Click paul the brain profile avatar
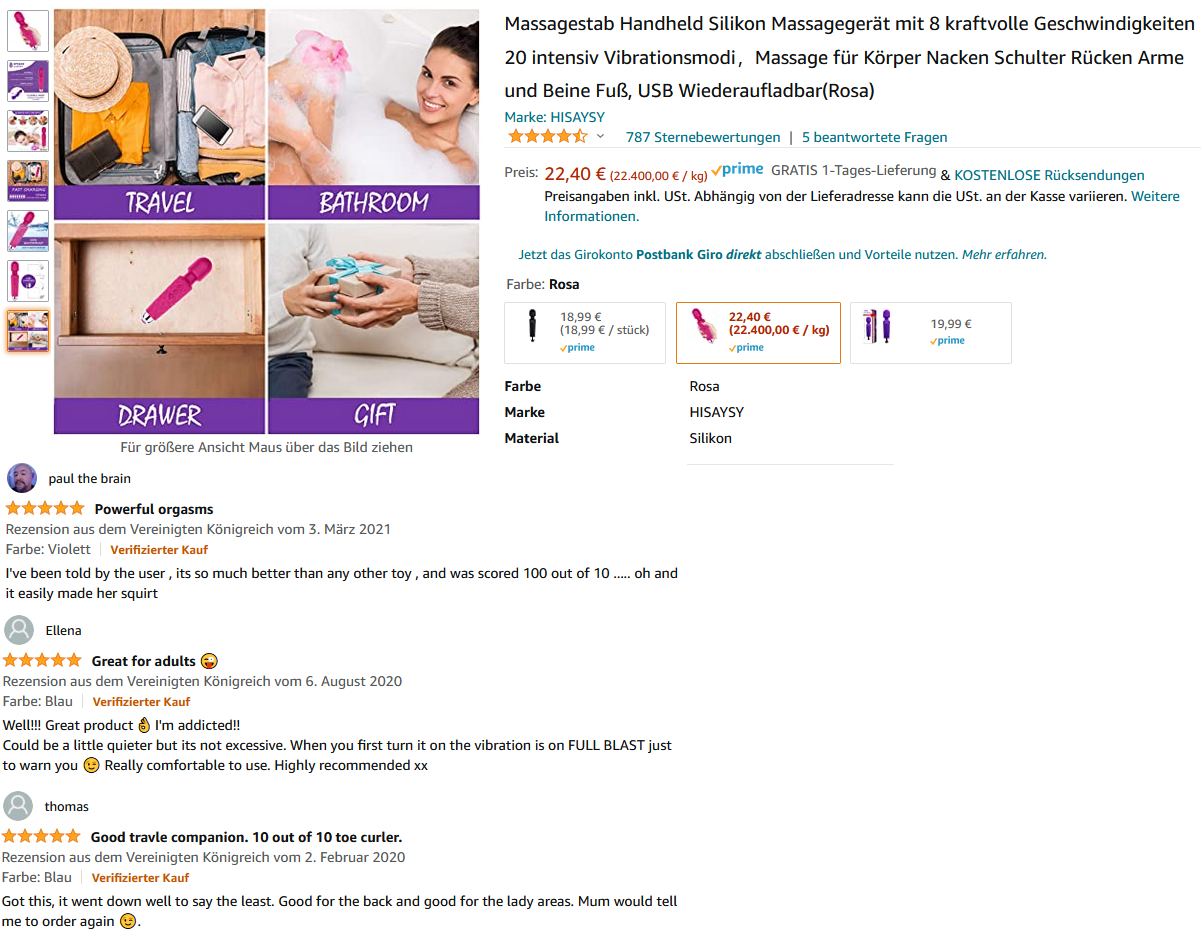Screen dimensions: 1201x938 point(22,478)
